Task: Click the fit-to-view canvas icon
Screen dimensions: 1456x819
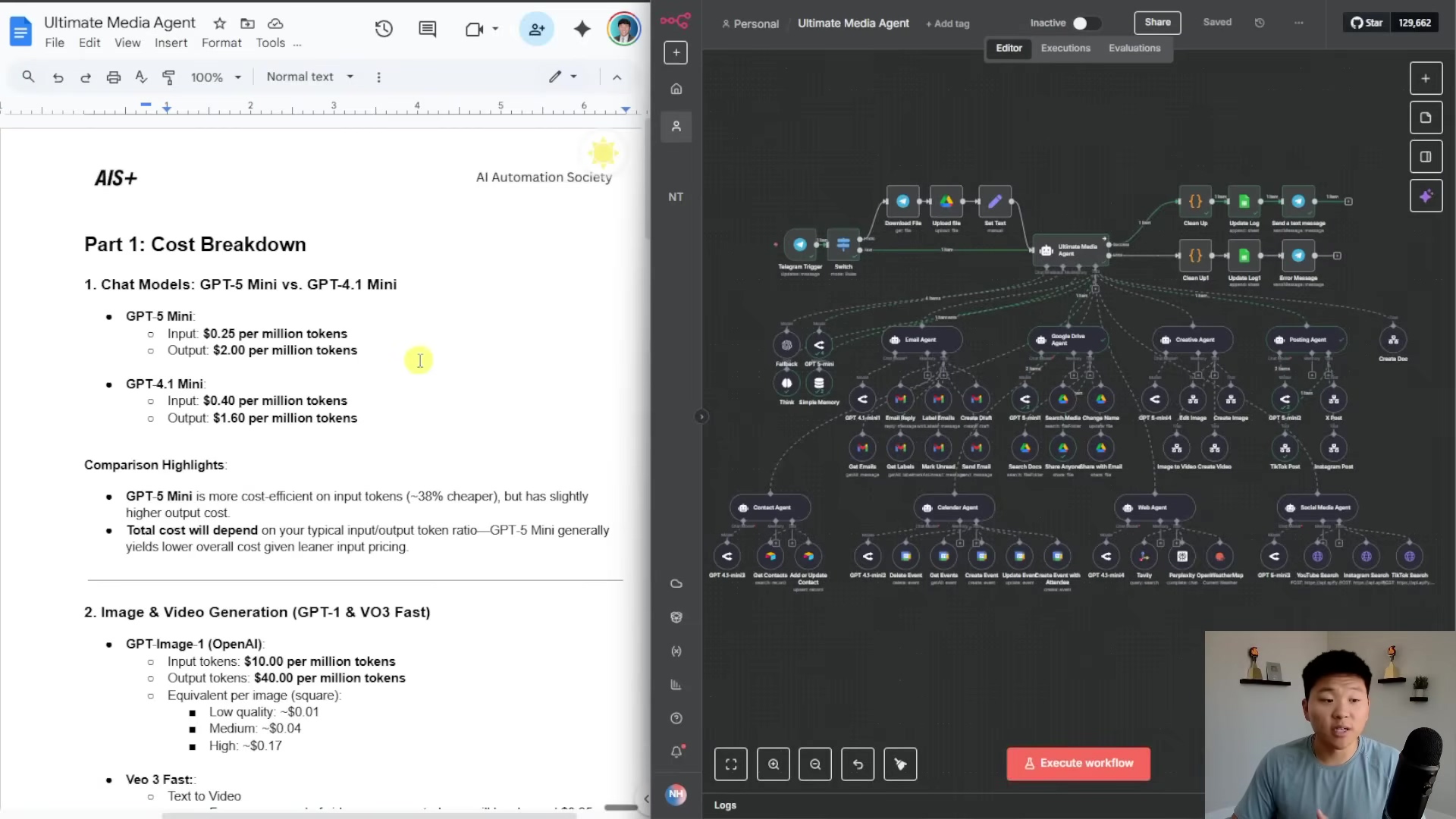Action: 731,764
